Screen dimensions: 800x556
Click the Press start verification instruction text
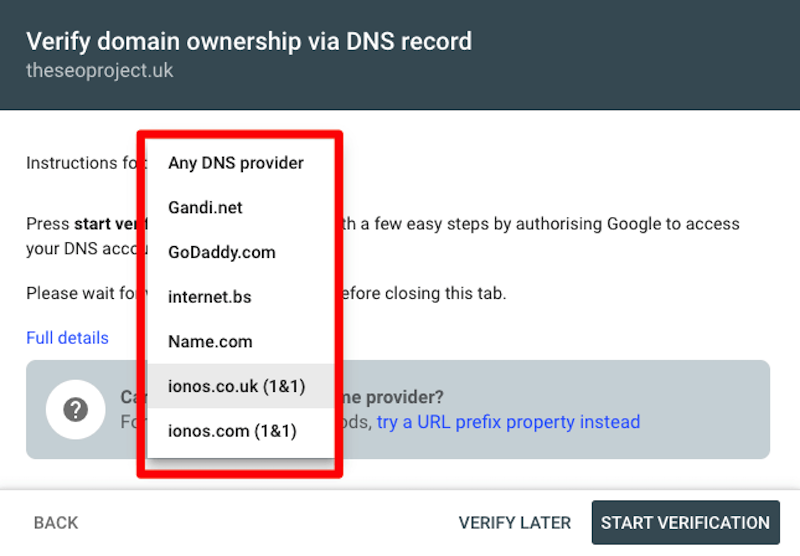coord(383,236)
